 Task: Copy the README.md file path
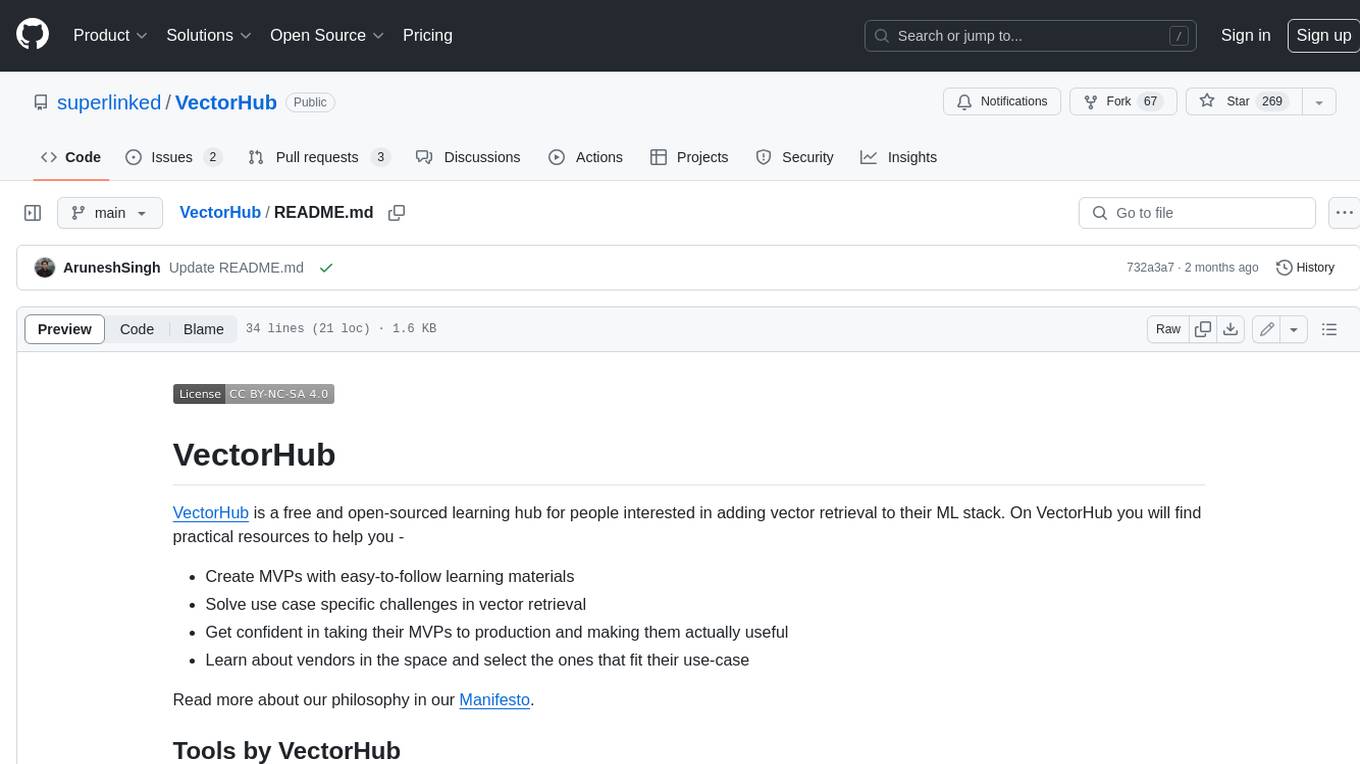tap(397, 213)
